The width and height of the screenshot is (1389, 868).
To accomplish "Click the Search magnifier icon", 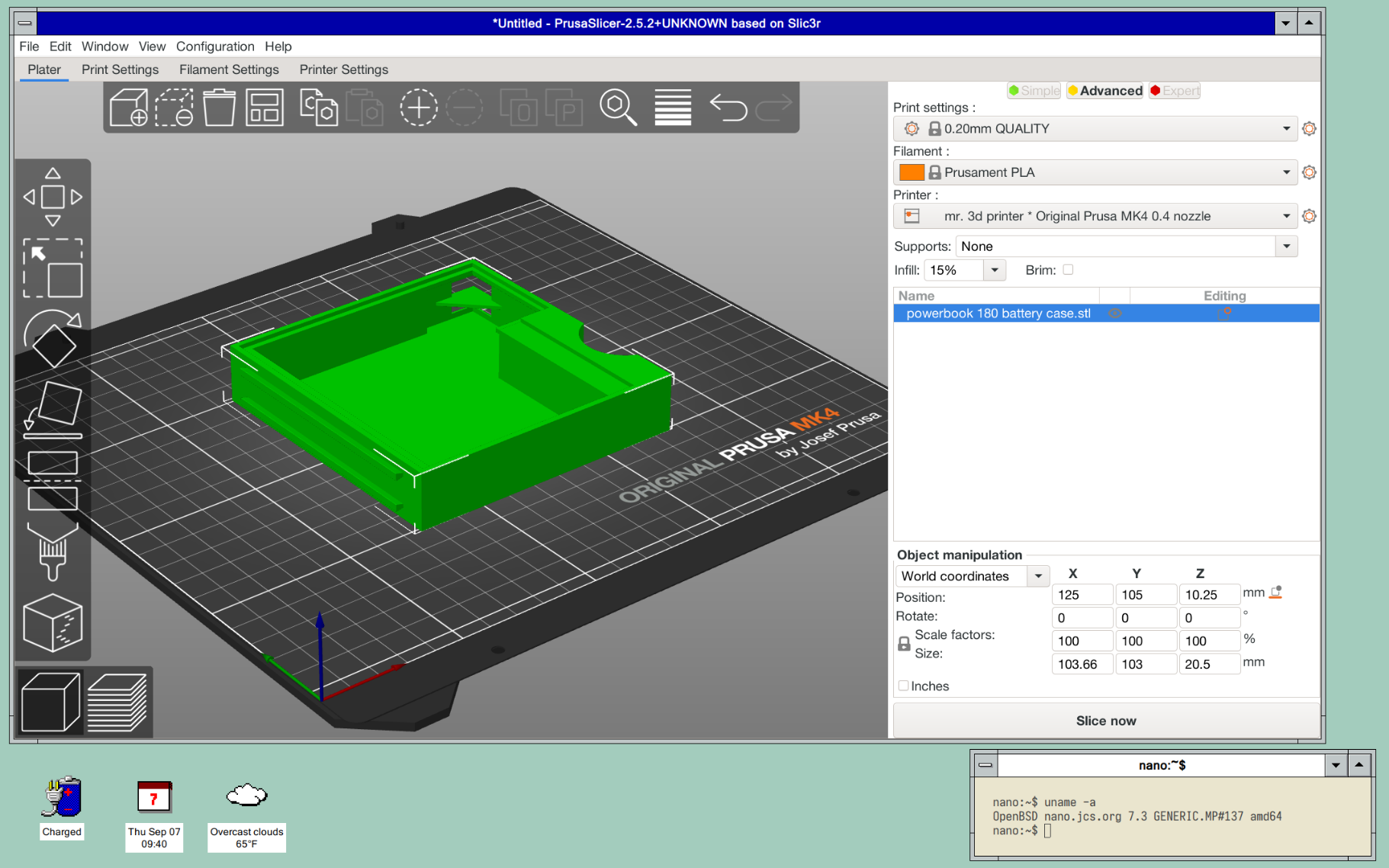I will pyautogui.click(x=618, y=108).
